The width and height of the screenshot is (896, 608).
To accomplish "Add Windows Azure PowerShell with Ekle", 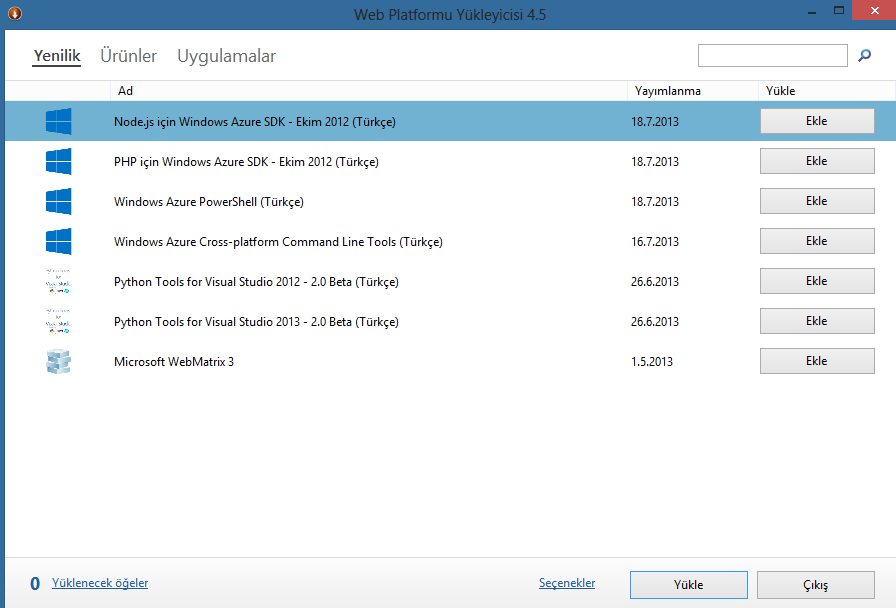I will [x=817, y=201].
